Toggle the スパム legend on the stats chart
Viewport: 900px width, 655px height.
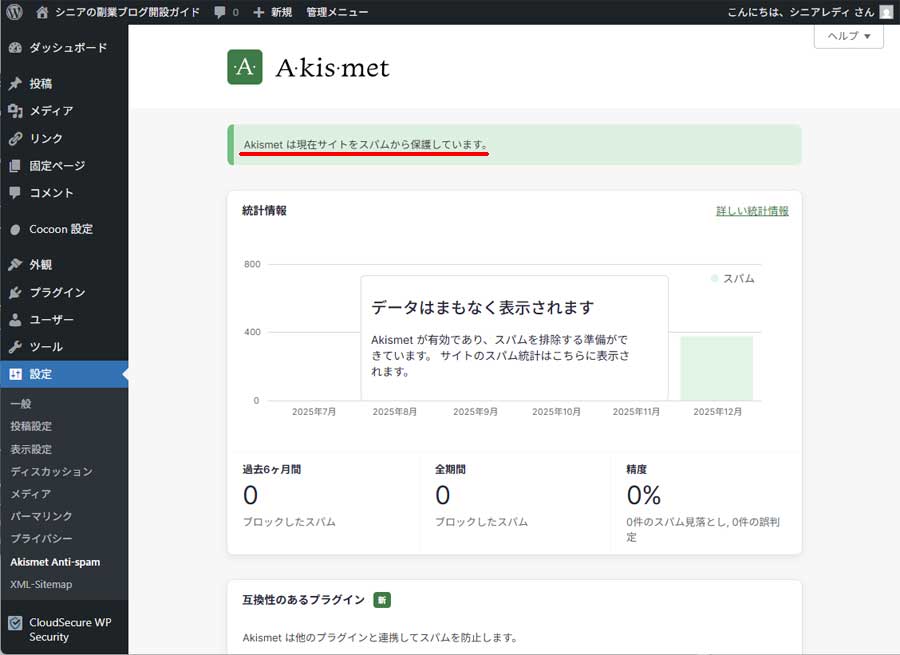pyautogui.click(x=733, y=279)
